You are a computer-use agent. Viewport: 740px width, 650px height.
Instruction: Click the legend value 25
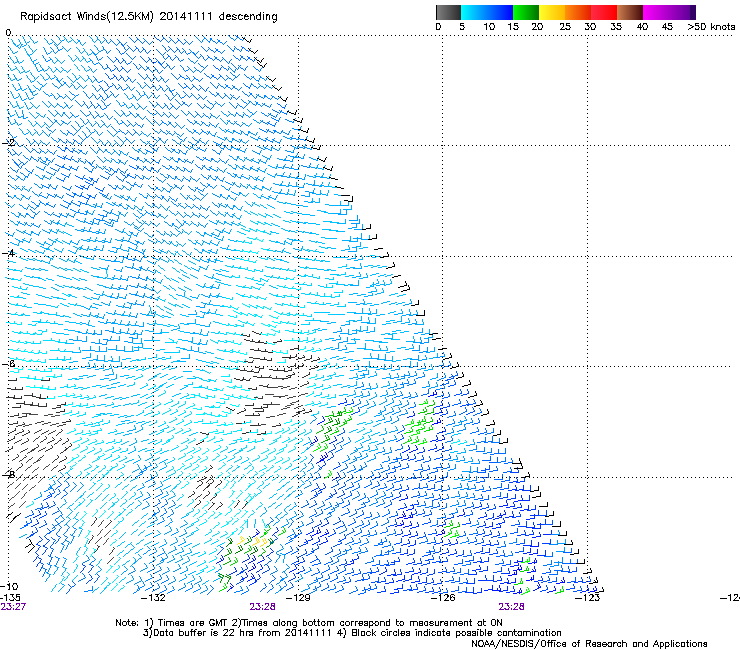[x=565, y=26]
